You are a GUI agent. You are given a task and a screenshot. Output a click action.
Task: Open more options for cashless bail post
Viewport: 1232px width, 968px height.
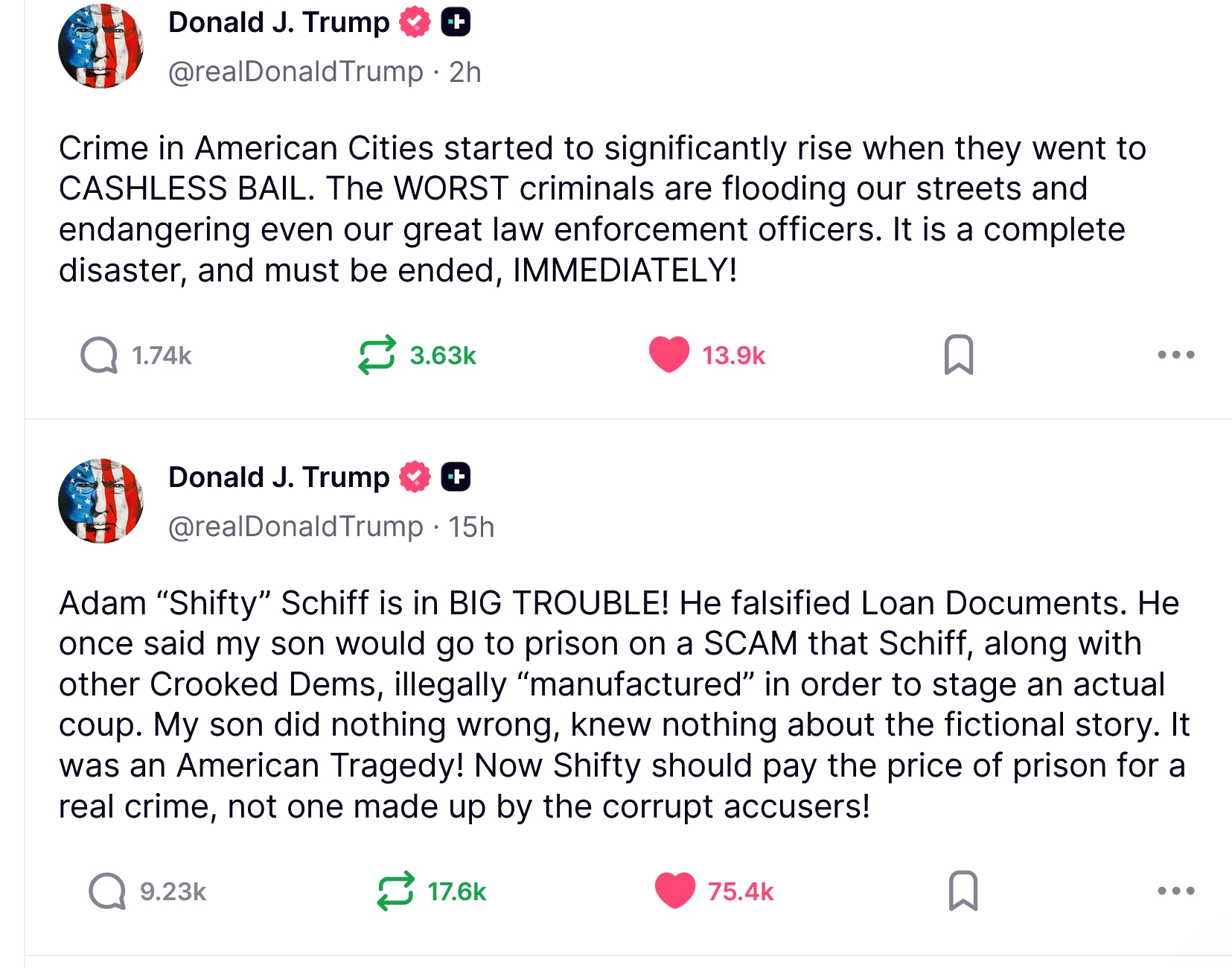tap(1175, 355)
